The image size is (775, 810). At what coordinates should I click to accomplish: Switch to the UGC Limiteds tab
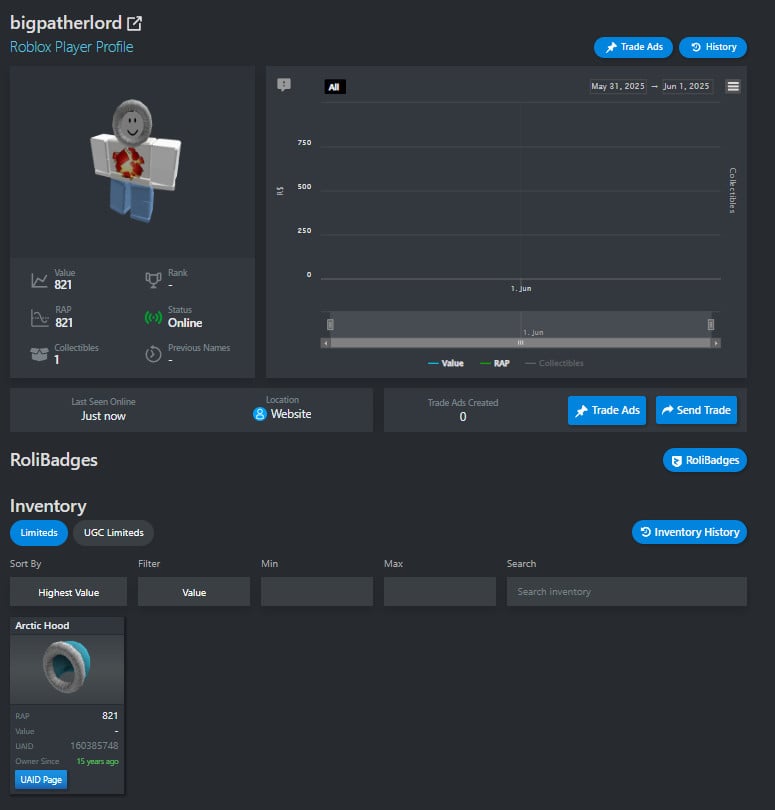[114, 533]
